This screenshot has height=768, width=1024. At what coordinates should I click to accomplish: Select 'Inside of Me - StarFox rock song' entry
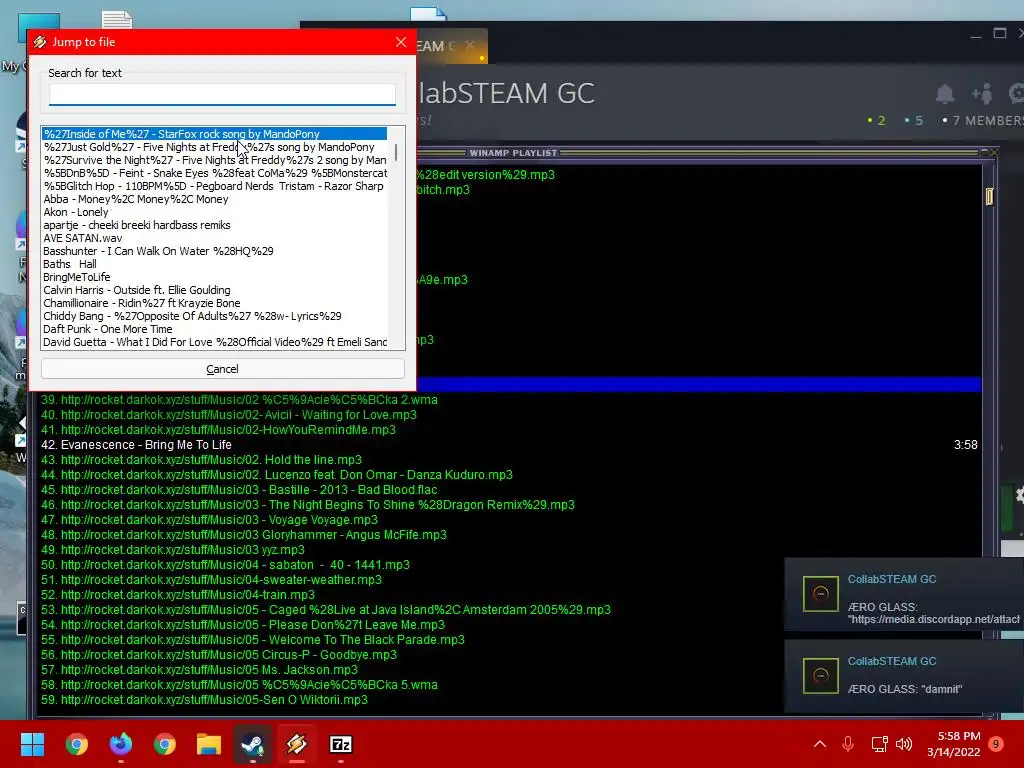(215, 134)
